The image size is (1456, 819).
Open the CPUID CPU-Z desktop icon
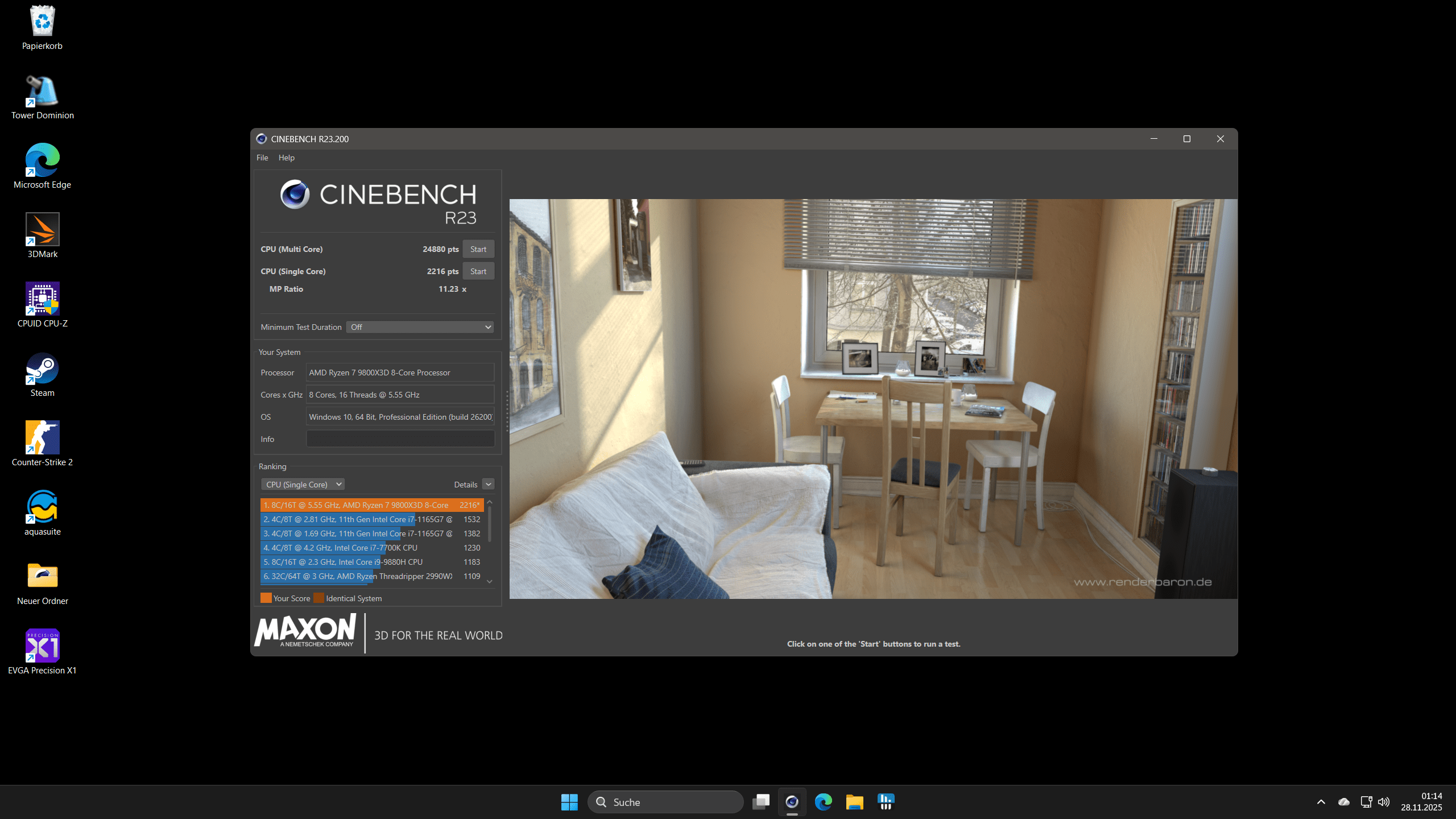click(x=43, y=299)
